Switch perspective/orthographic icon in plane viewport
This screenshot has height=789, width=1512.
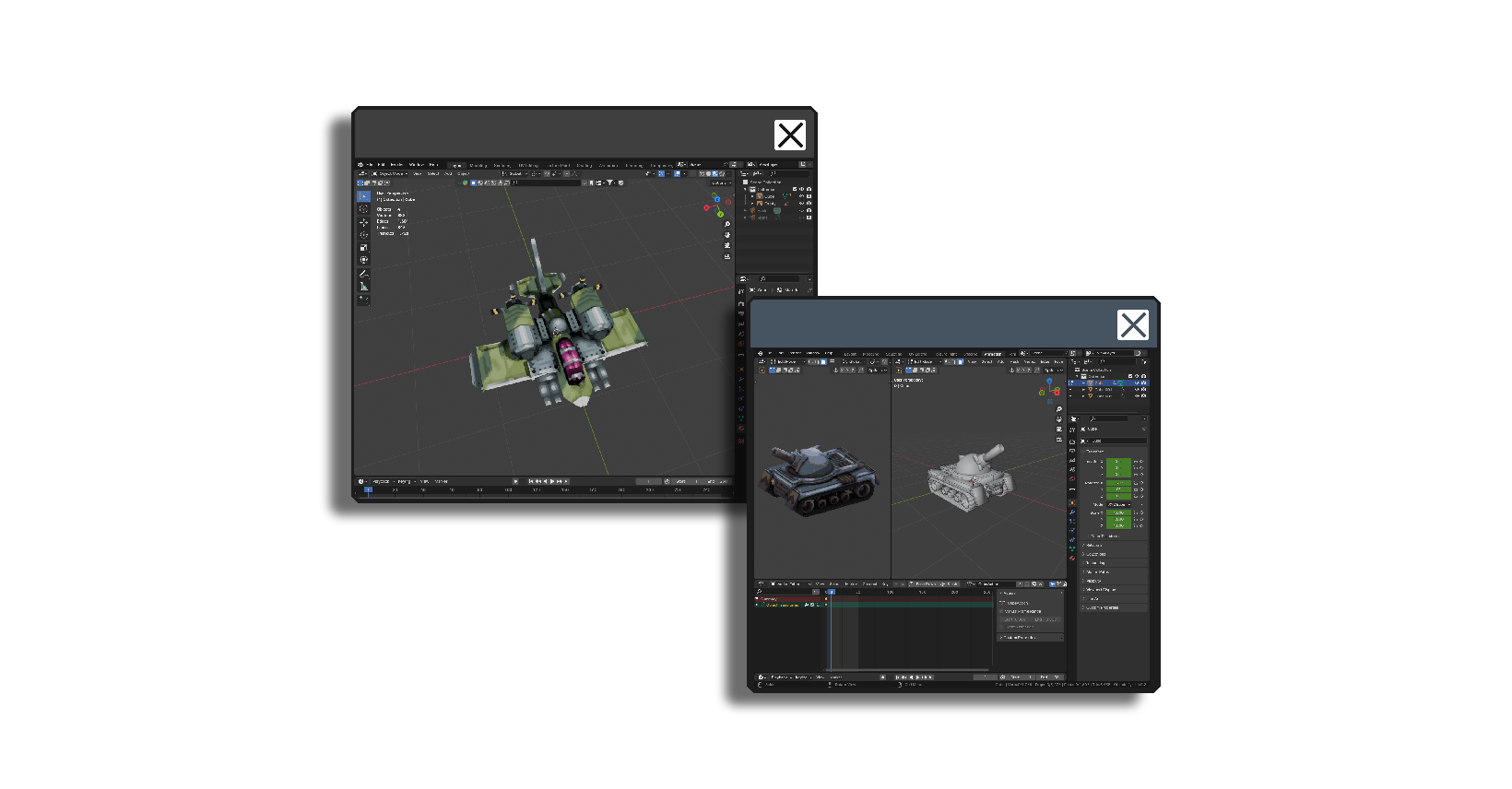click(727, 256)
